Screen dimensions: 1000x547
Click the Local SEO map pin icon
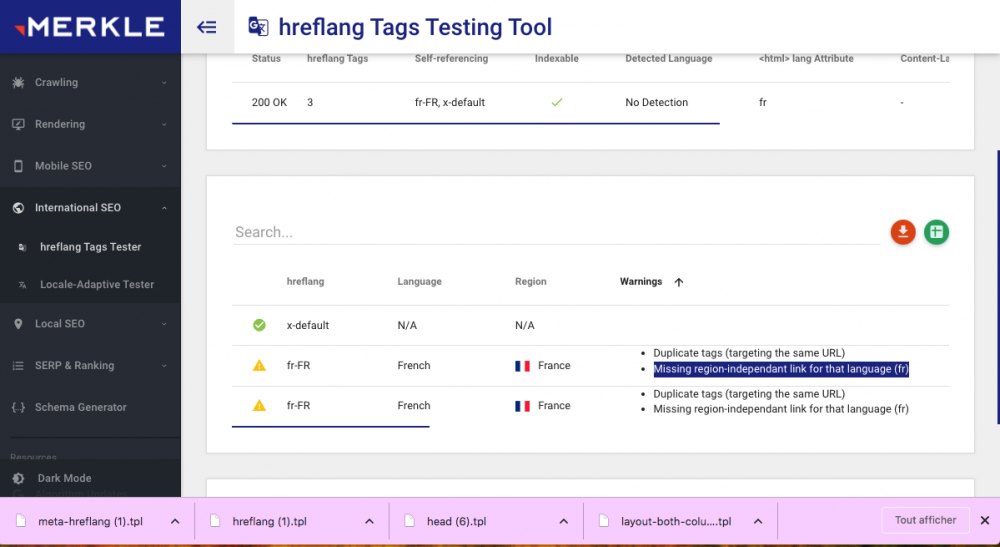click(x=18, y=324)
